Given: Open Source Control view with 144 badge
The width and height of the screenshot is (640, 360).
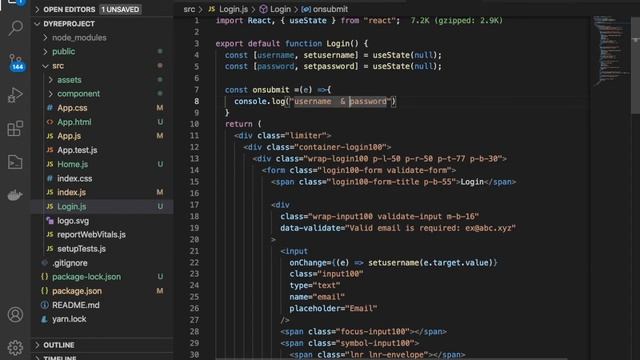Looking at the screenshot, I should click(x=16, y=62).
